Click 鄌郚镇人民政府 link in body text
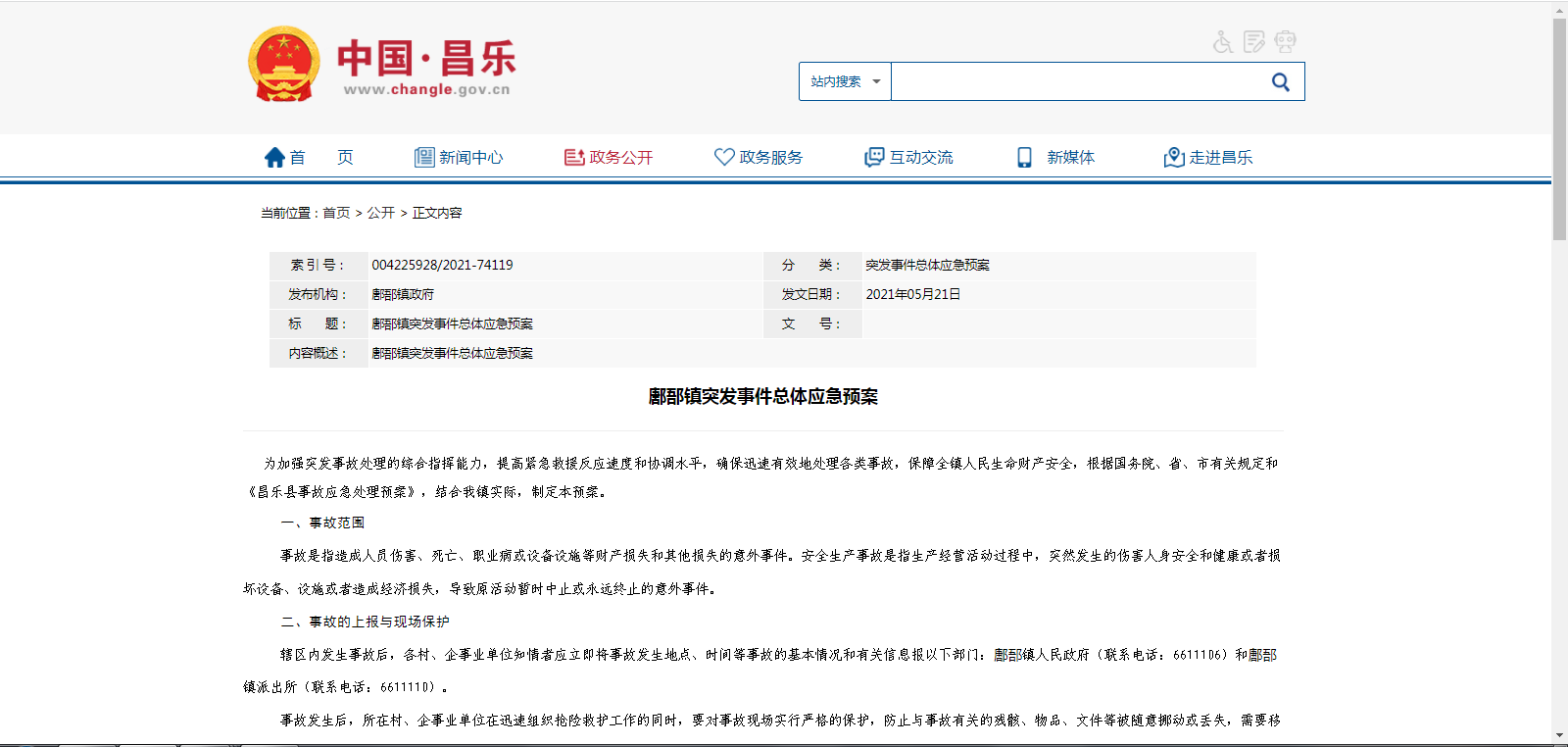Image resolution: width=1568 pixels, height=747 pixels. click(x=1041, y=655)
